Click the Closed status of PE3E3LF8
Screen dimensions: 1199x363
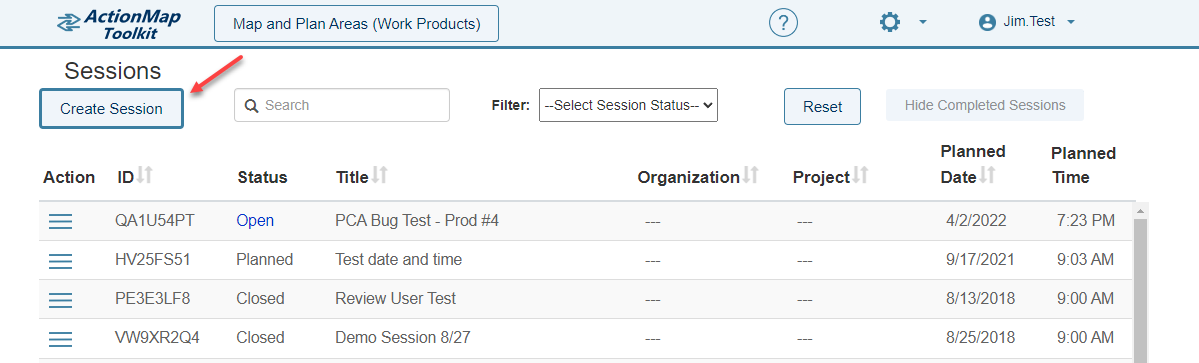coord(260,299)
